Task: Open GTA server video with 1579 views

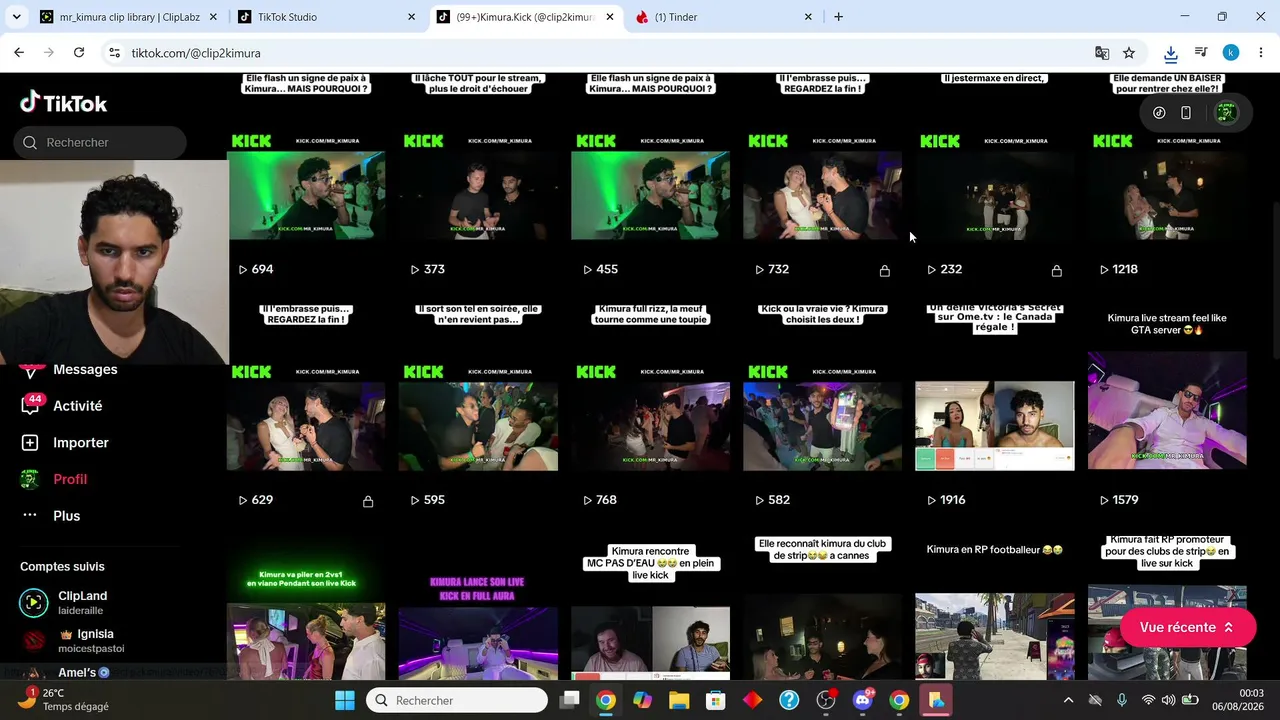Action: [1167, 408]
